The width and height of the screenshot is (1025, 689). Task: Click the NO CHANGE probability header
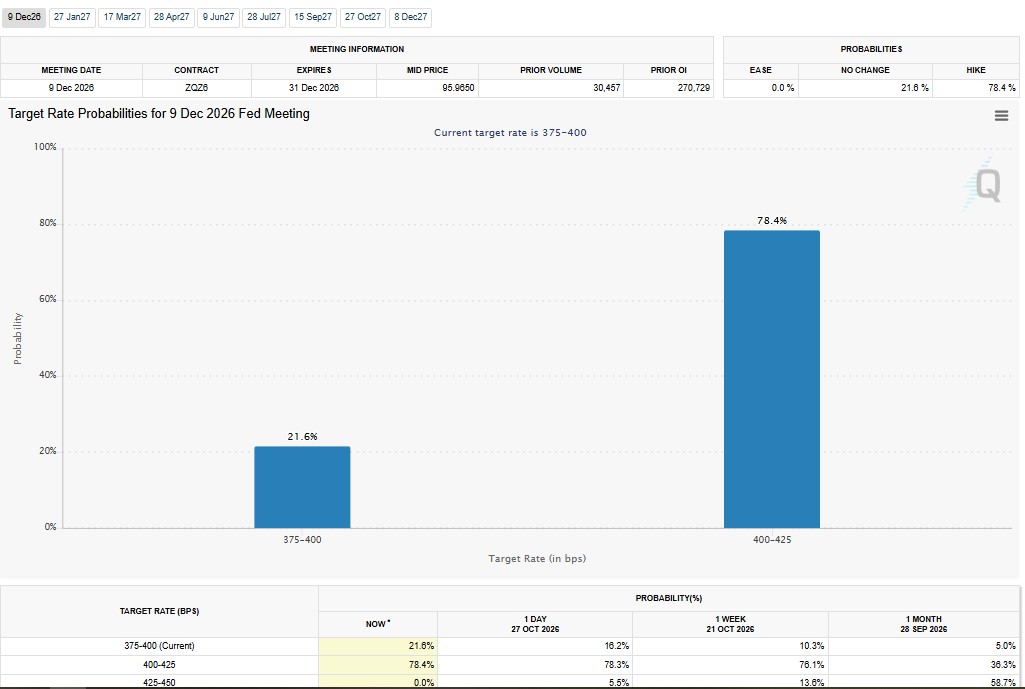pos(865,70)
